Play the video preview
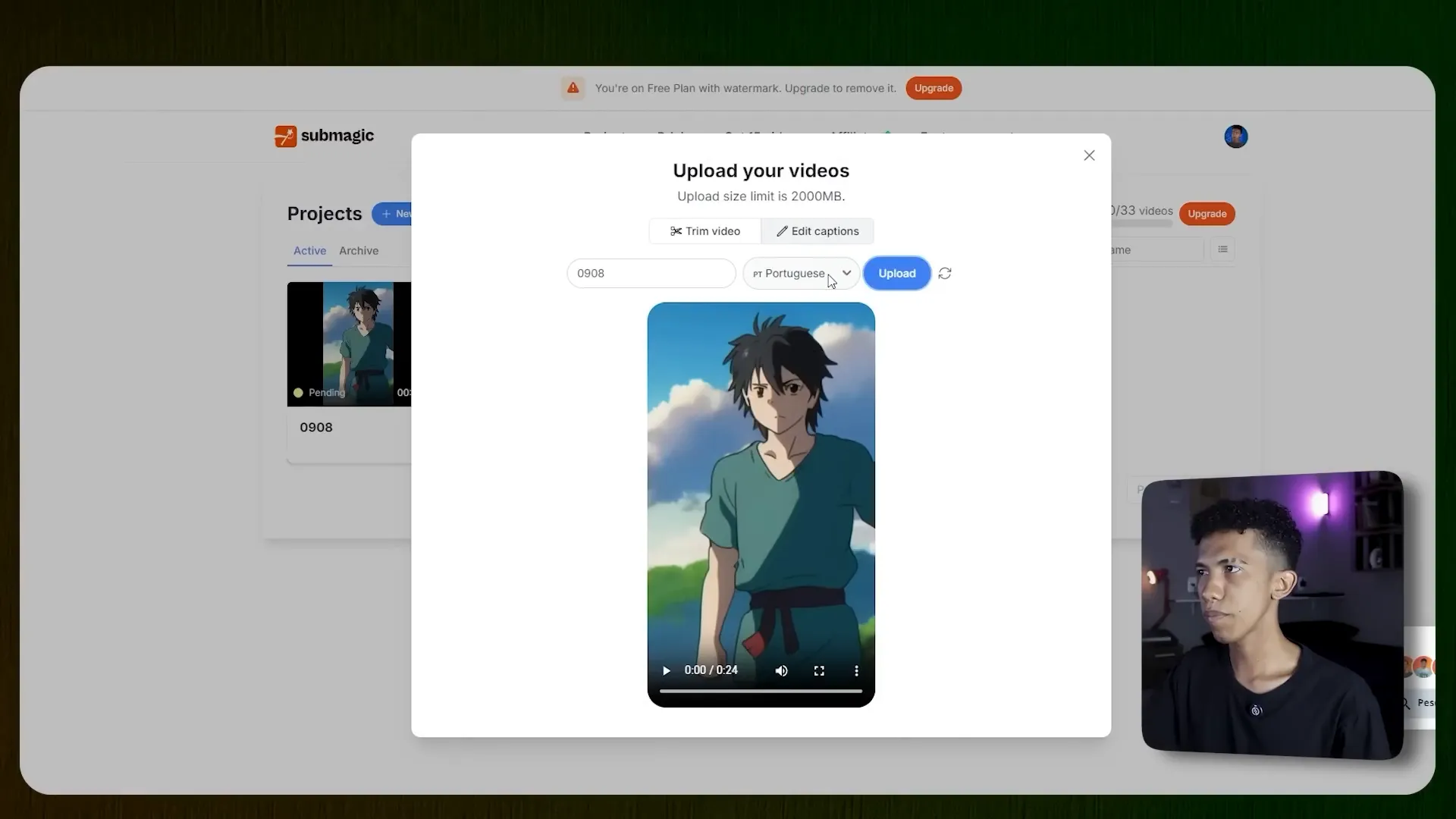The width and height of the screenshot is (1456, 819). 667,671
